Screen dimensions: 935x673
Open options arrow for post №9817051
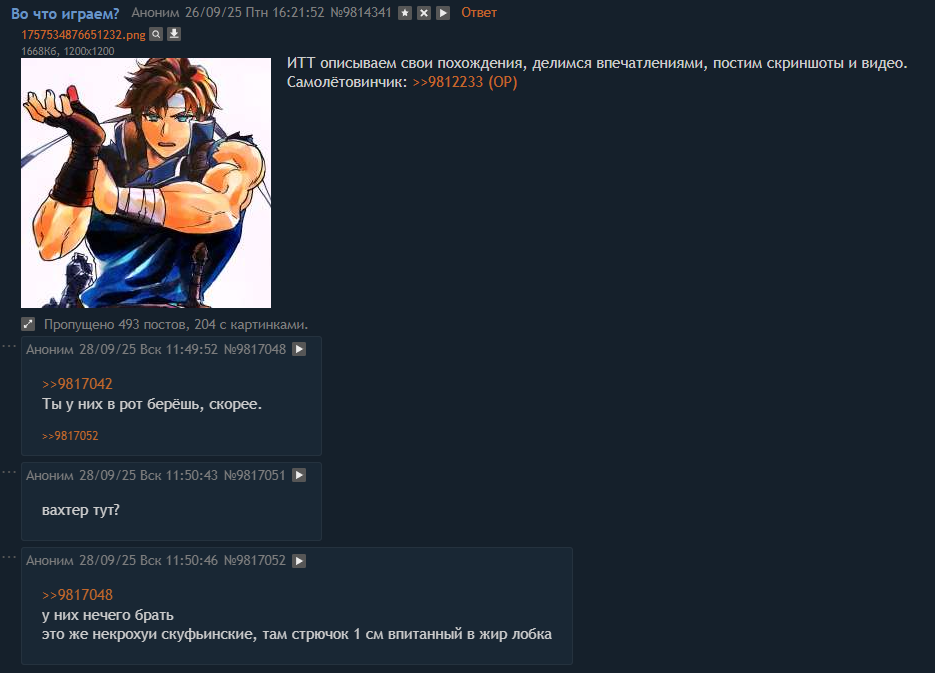299,475
